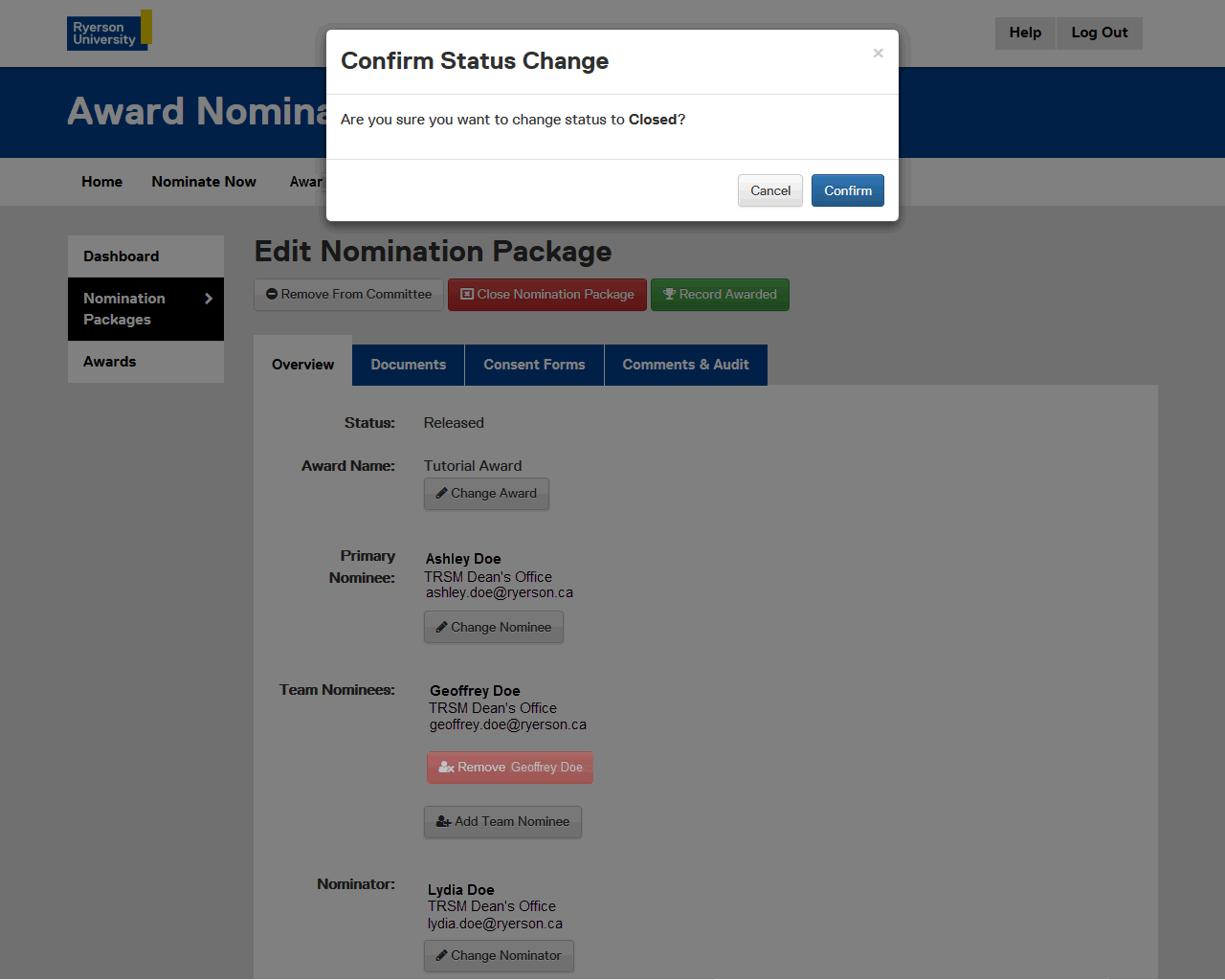This screenshot has height=980, width=1225.
Task: Expand Nomination Packages sidebar chevron
Action: (209, 299)
